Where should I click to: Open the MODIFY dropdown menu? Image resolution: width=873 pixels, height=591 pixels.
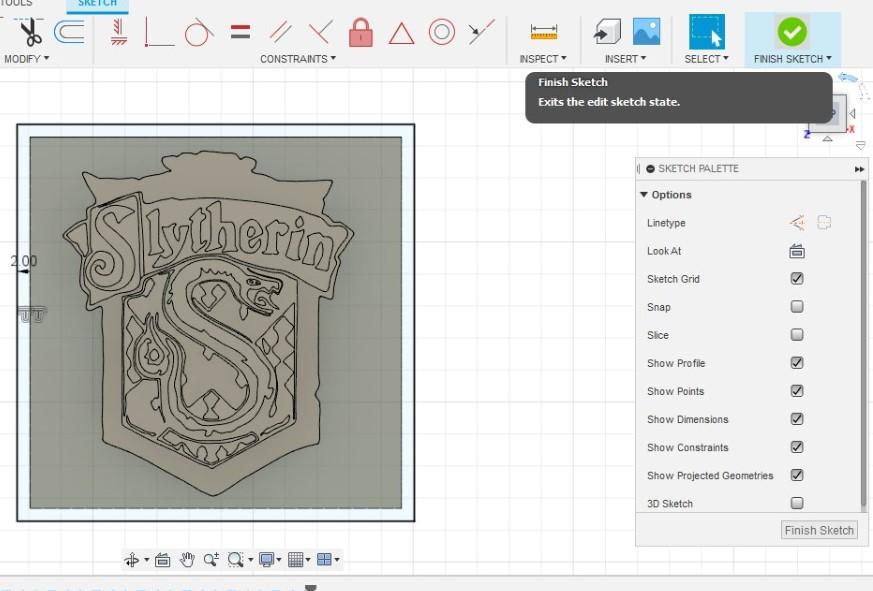(x=26, y=58)
